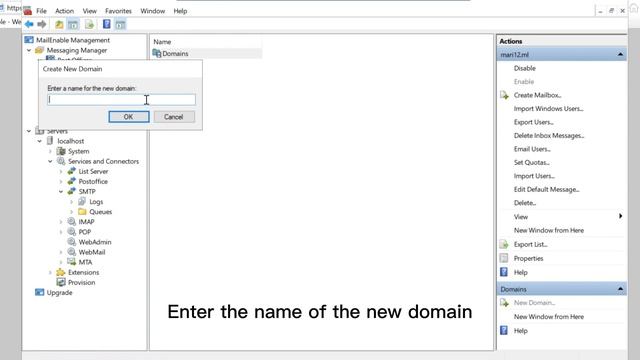
Task: Open the File menu
Action: pyautogui.click(x=41, y=11)
